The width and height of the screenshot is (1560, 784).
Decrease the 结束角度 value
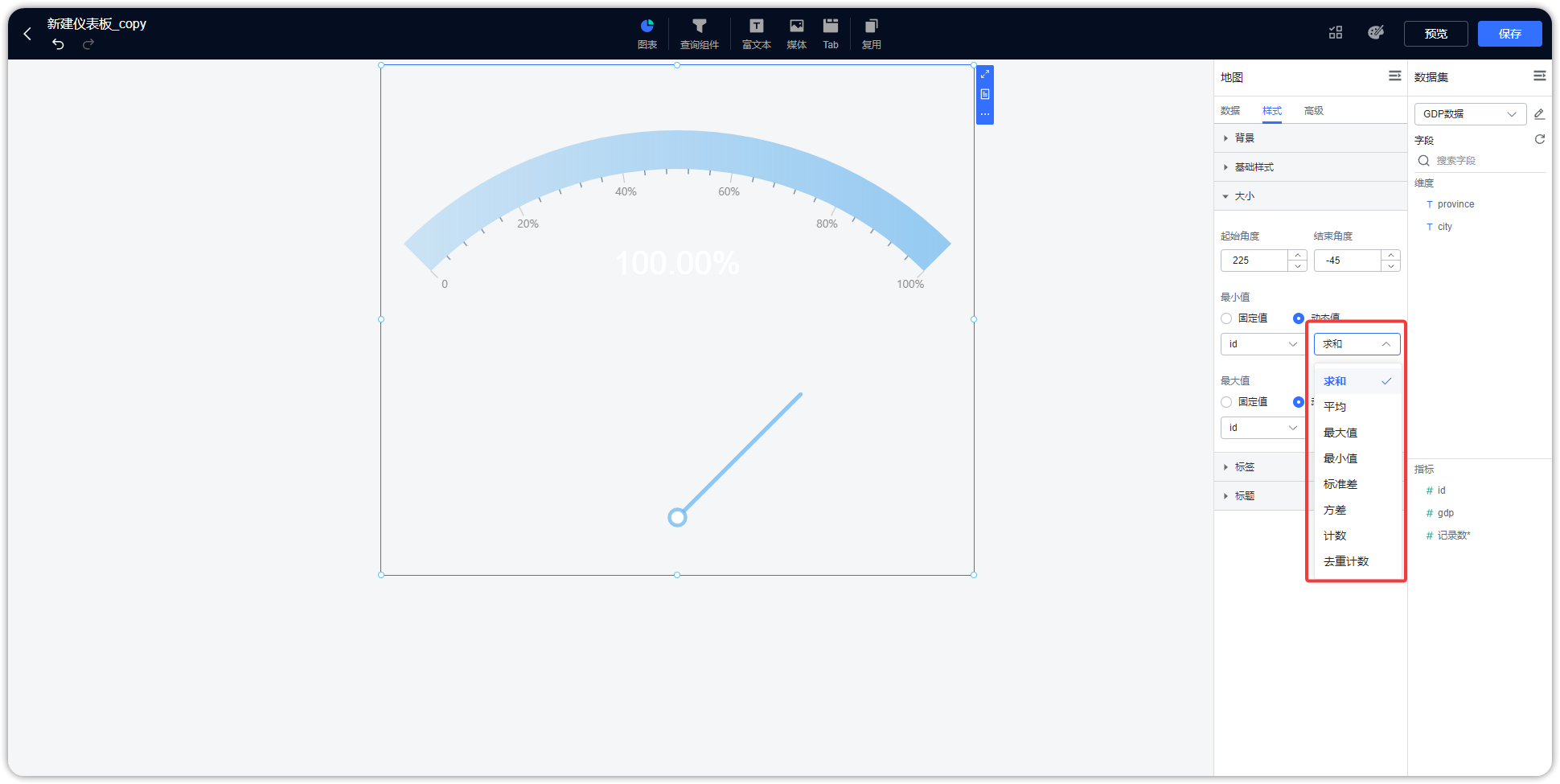tap(1391, 266)
